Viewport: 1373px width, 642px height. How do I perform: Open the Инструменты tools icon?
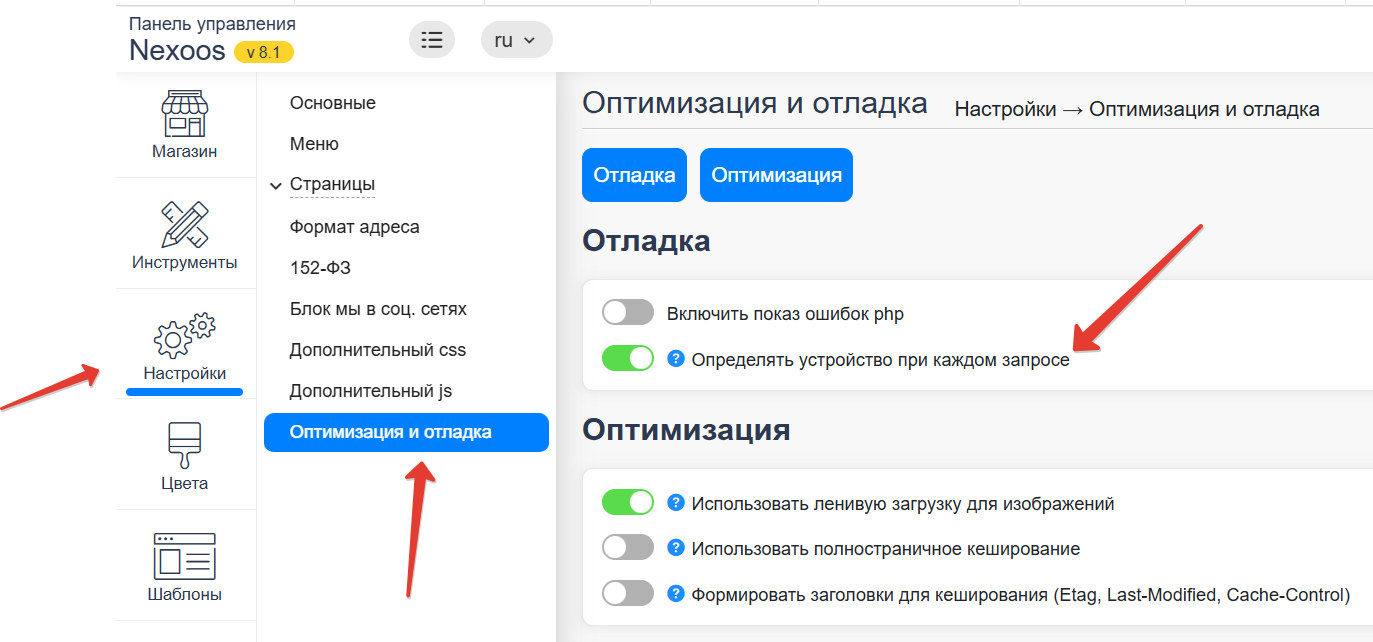[x=184, y=224]
